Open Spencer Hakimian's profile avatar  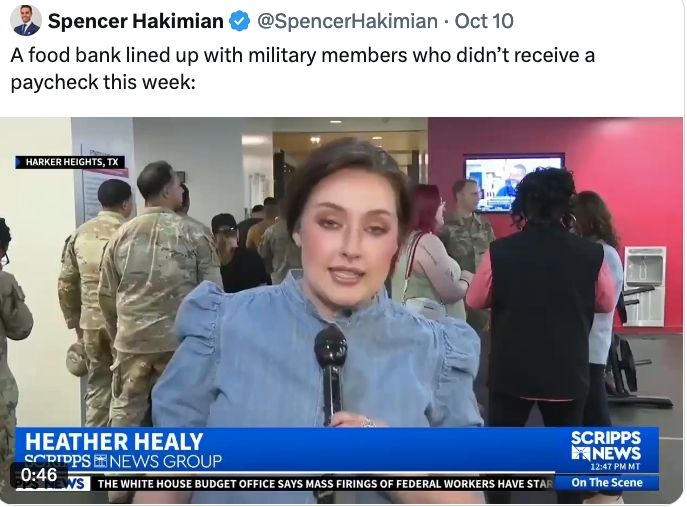click(x=25, y=20)
